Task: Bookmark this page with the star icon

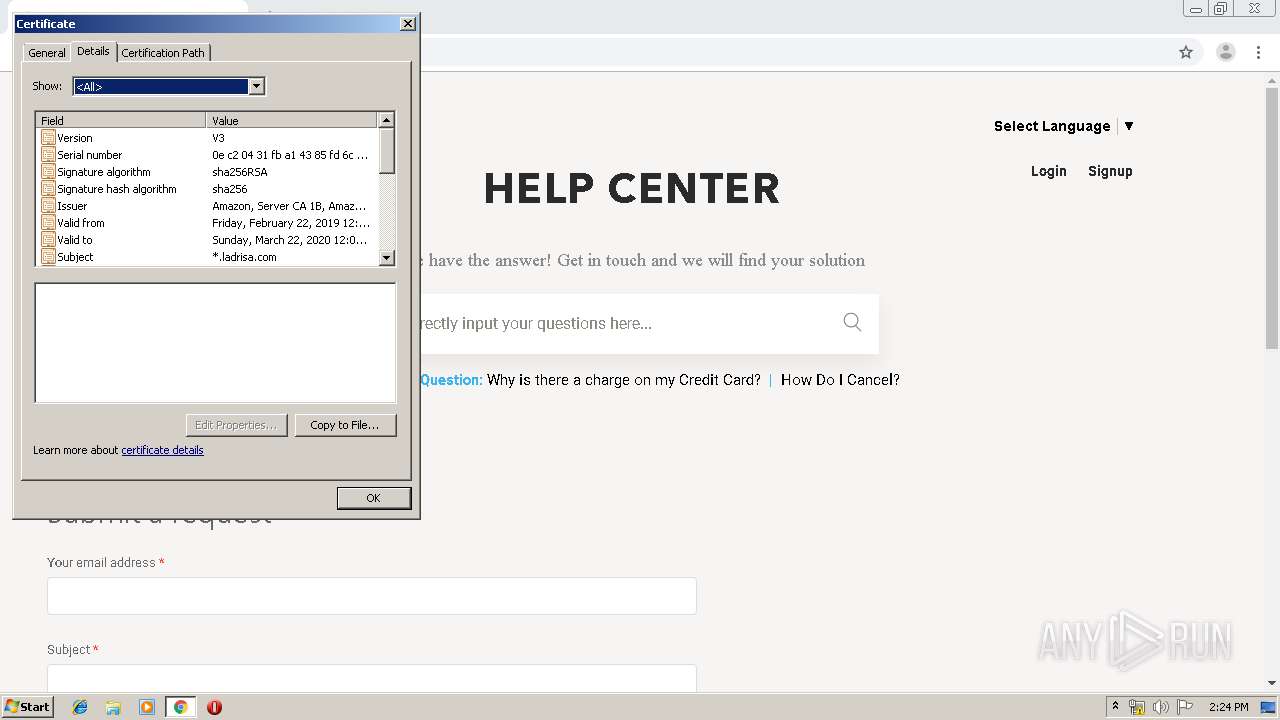Action: tap(1186, 52)
